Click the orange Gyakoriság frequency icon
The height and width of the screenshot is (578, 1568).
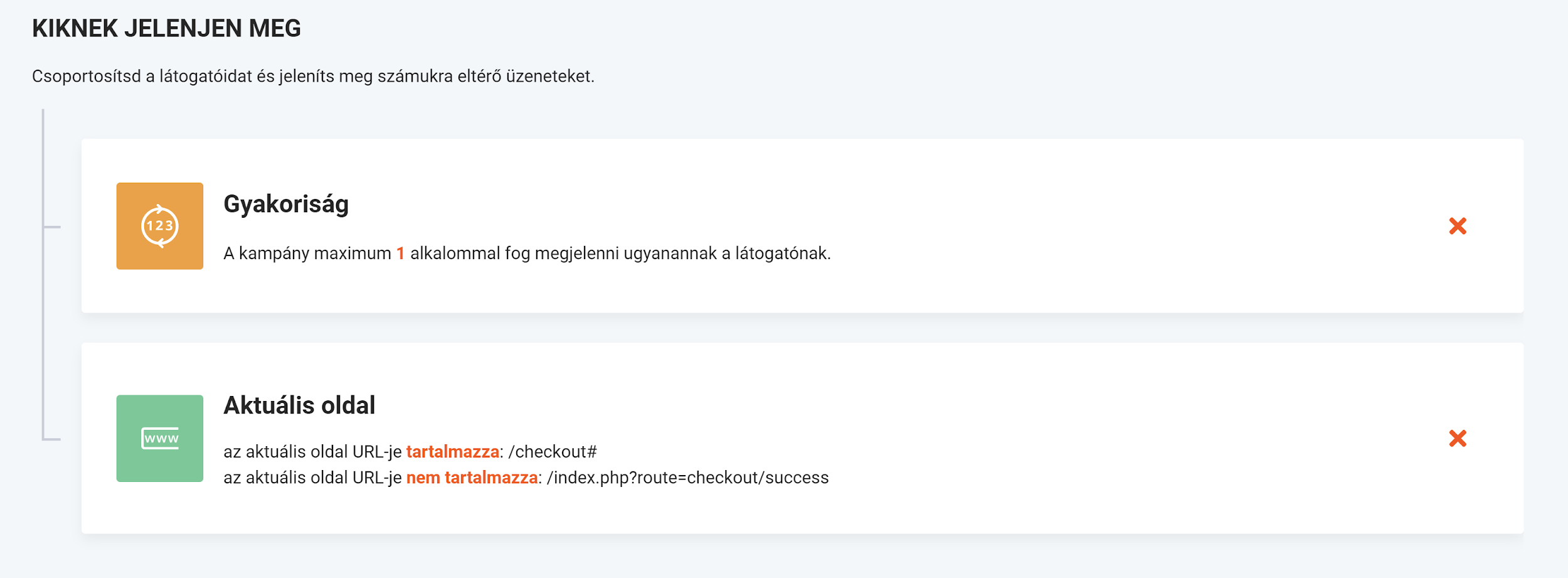(x=159, y=226)
